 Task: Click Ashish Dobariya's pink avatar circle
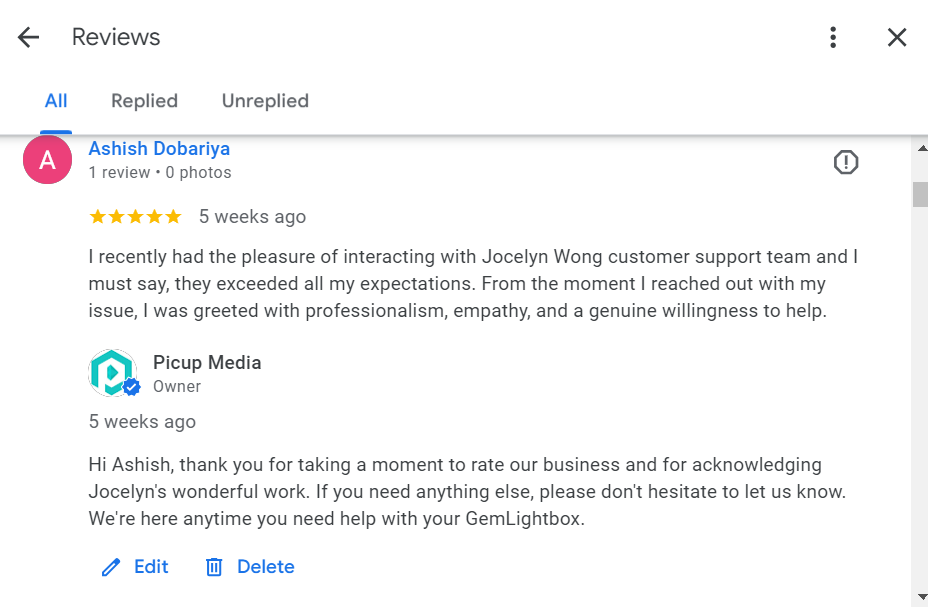click(47, 159)
